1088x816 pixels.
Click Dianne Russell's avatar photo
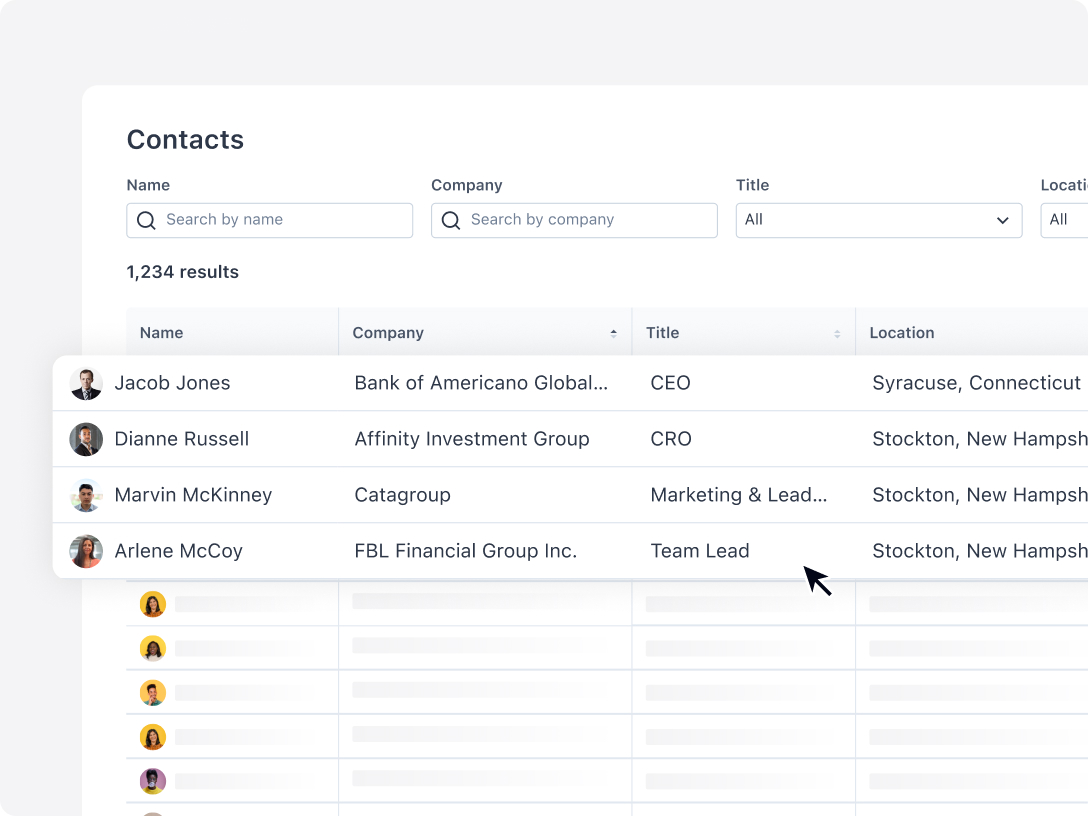tap(85, 439)
